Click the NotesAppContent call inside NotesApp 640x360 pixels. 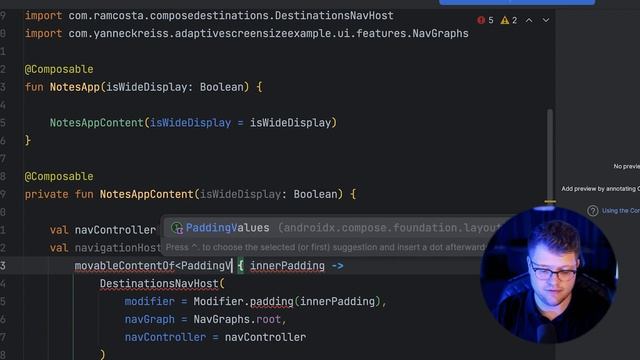pyautogui.click(x=96, y=122)
